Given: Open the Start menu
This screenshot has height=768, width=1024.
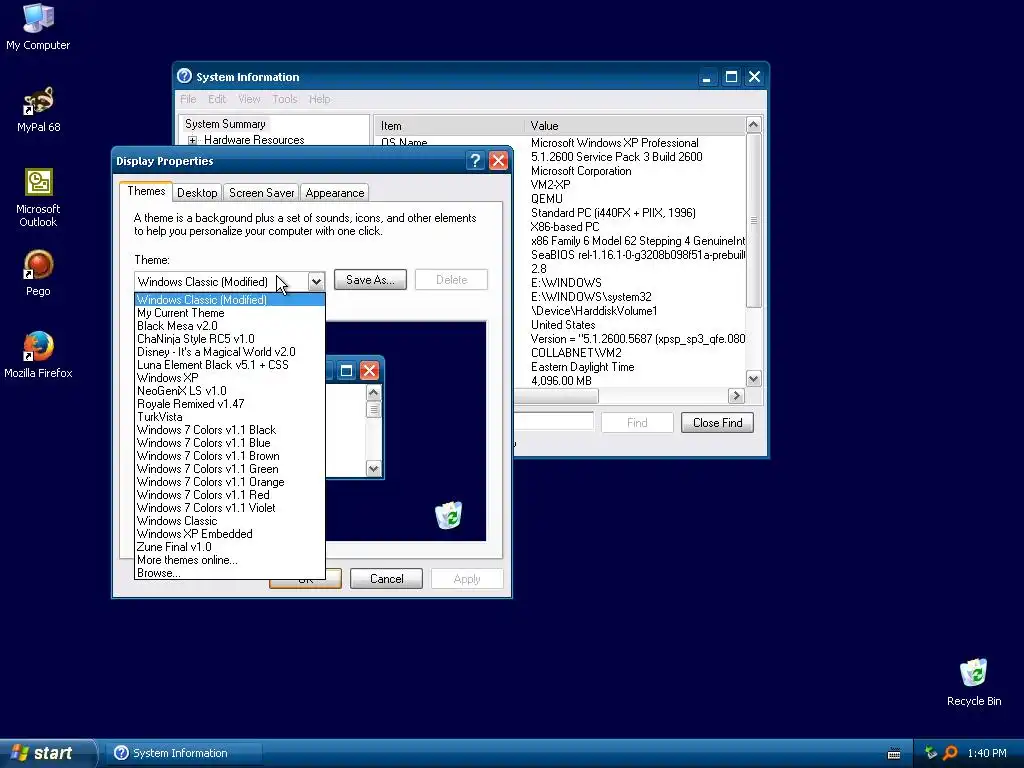Looking at the screenshot, I should coord(48,753).
